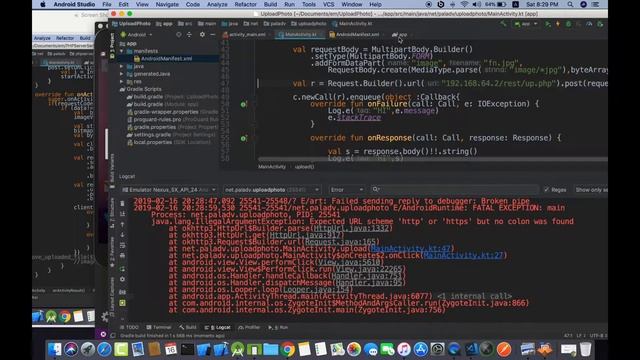The image size is (640, 360).
Task: Click the collapse all icon in Project panel
Action: click(x=189, y=35)
